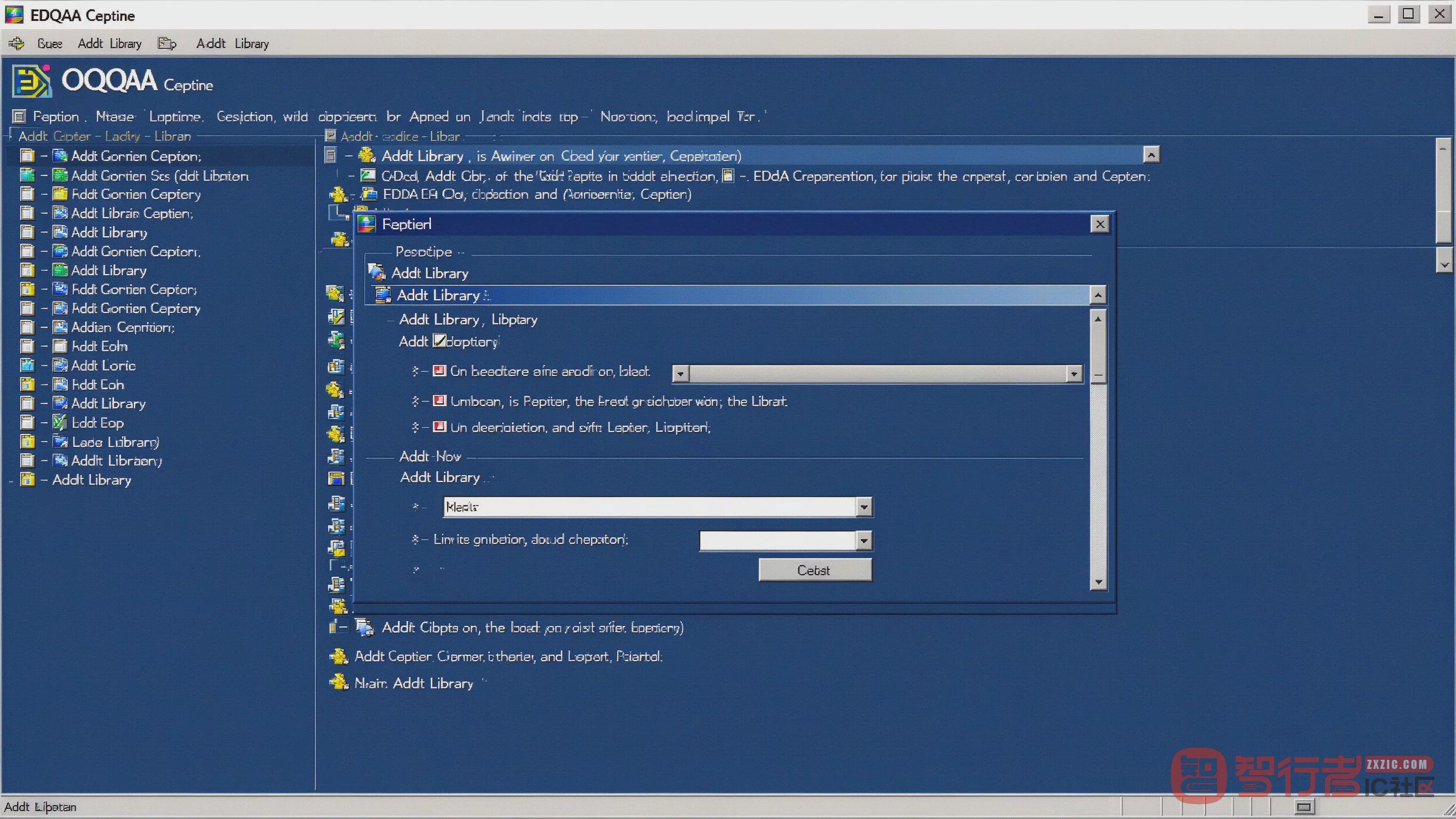Toggle checkbox left of 'Hddt Eolm' row

point(27,346)
